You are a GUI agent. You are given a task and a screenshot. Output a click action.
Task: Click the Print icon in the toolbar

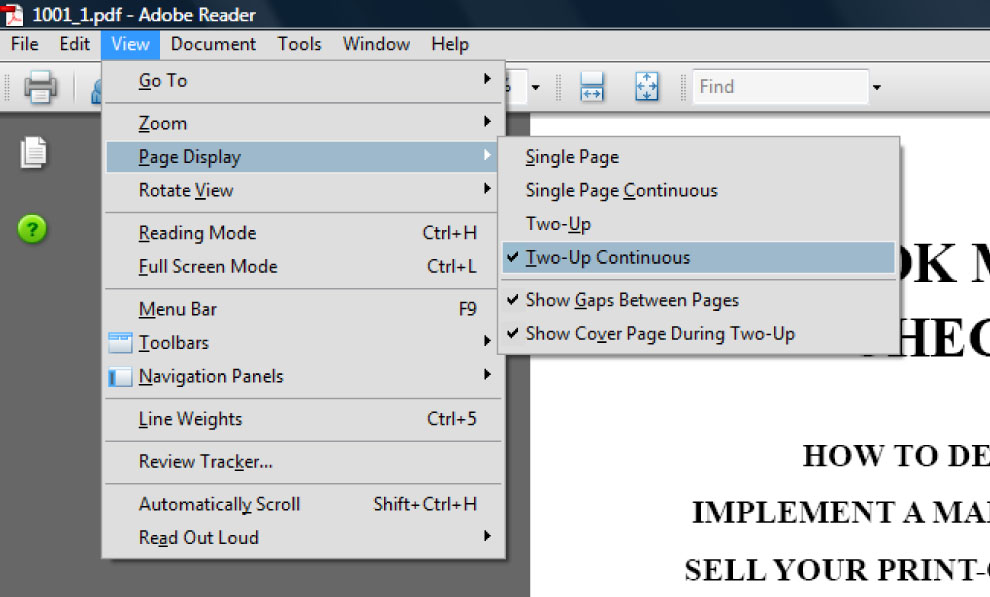pyautogui.click(x=40, y=87)
